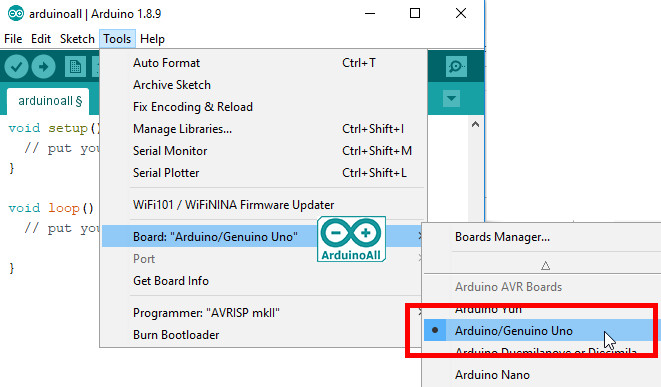Click Get Board Info

coord(263,280)
